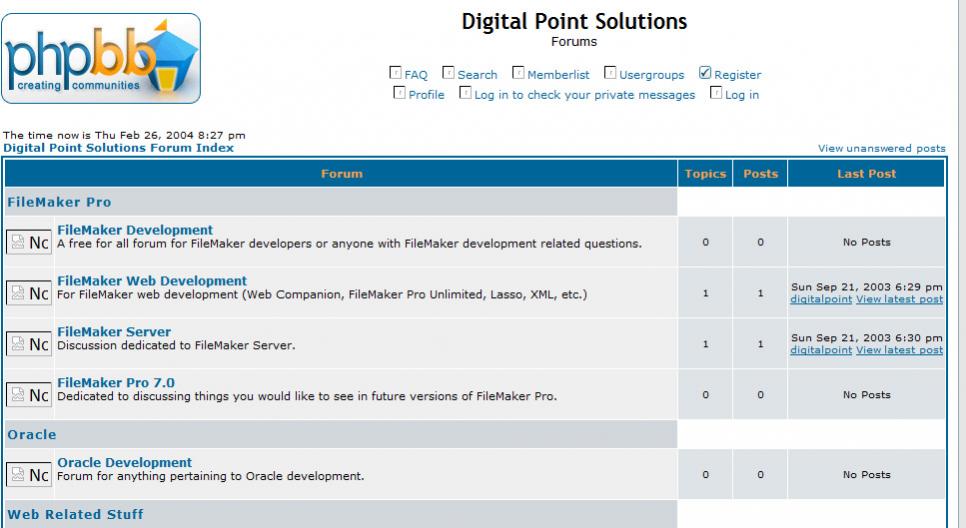Open the Oracle category link
This screenshot has width=966, height=528.
tap(32, 435)
